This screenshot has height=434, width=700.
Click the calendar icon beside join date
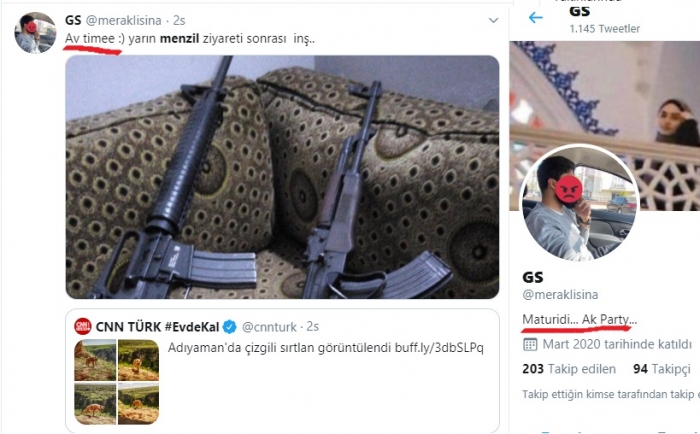tap(530, 345)
